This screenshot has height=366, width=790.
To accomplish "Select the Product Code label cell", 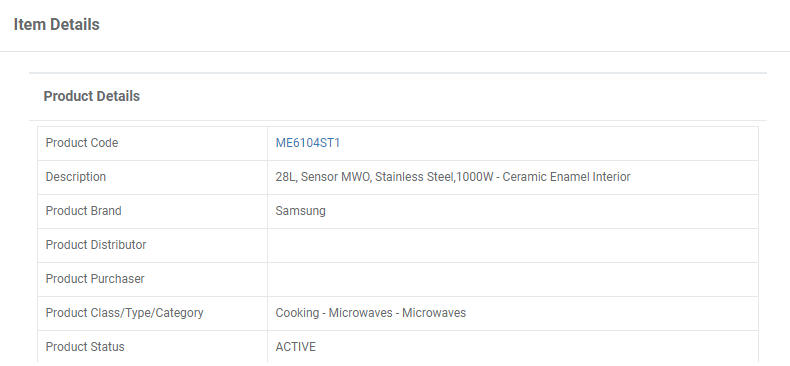I will pyautogui.click(x=152, y=143).
